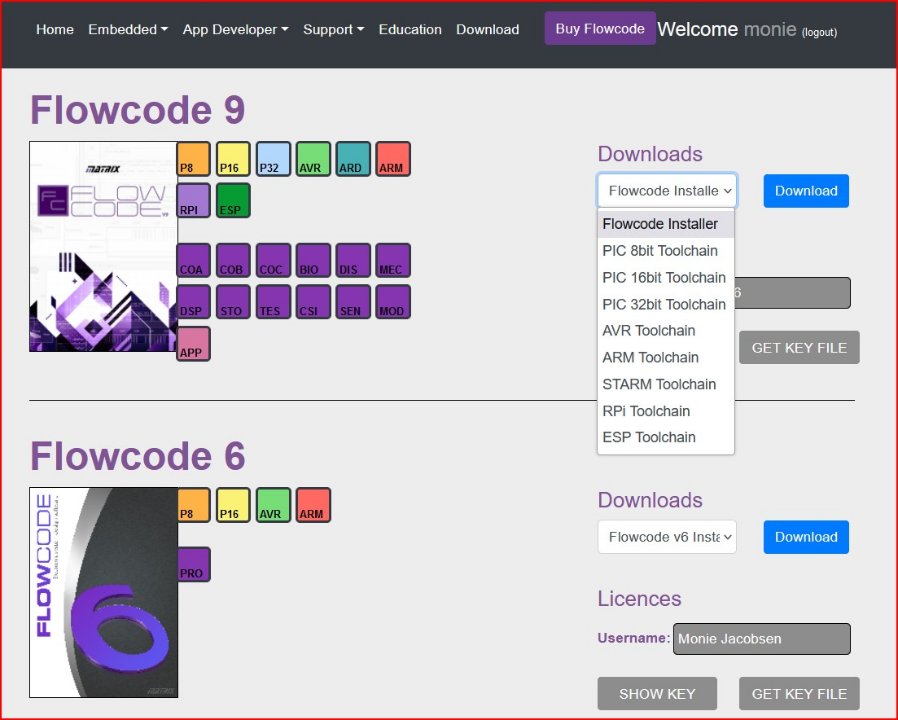Click the COA component pack badge

pyautogui.click(x=194, y=260)
